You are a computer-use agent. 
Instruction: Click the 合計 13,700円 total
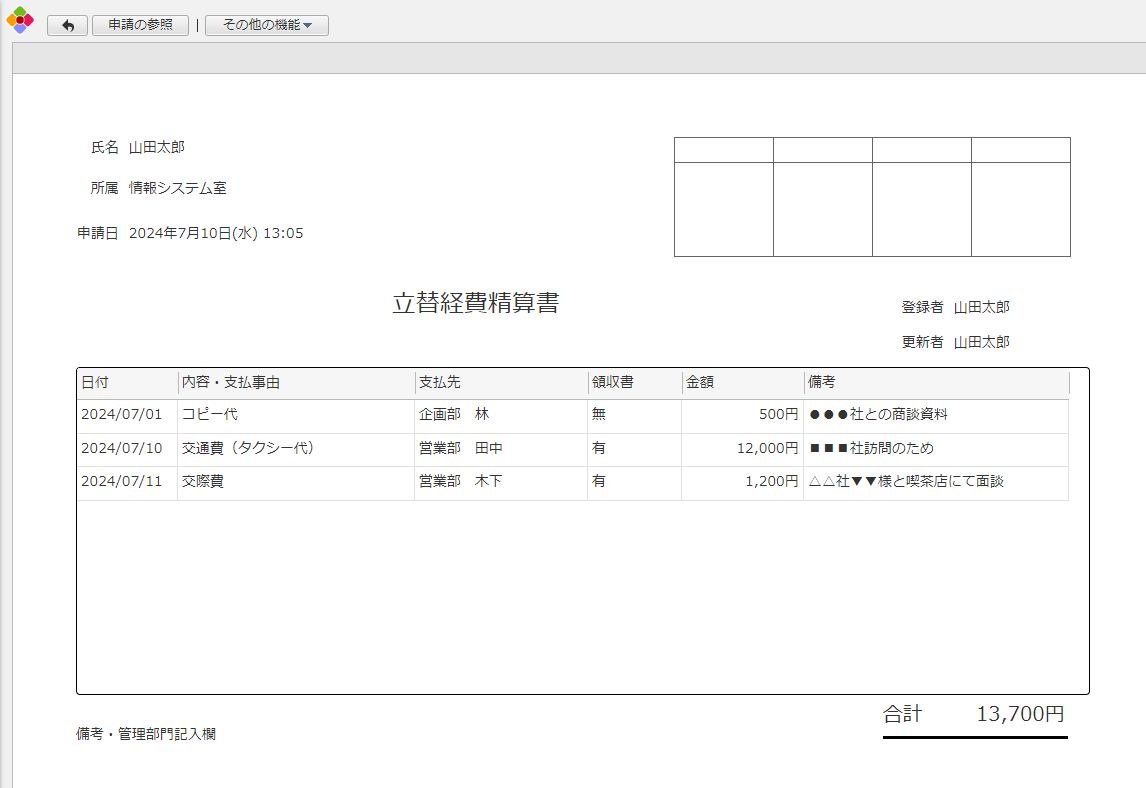pos(974,714)
